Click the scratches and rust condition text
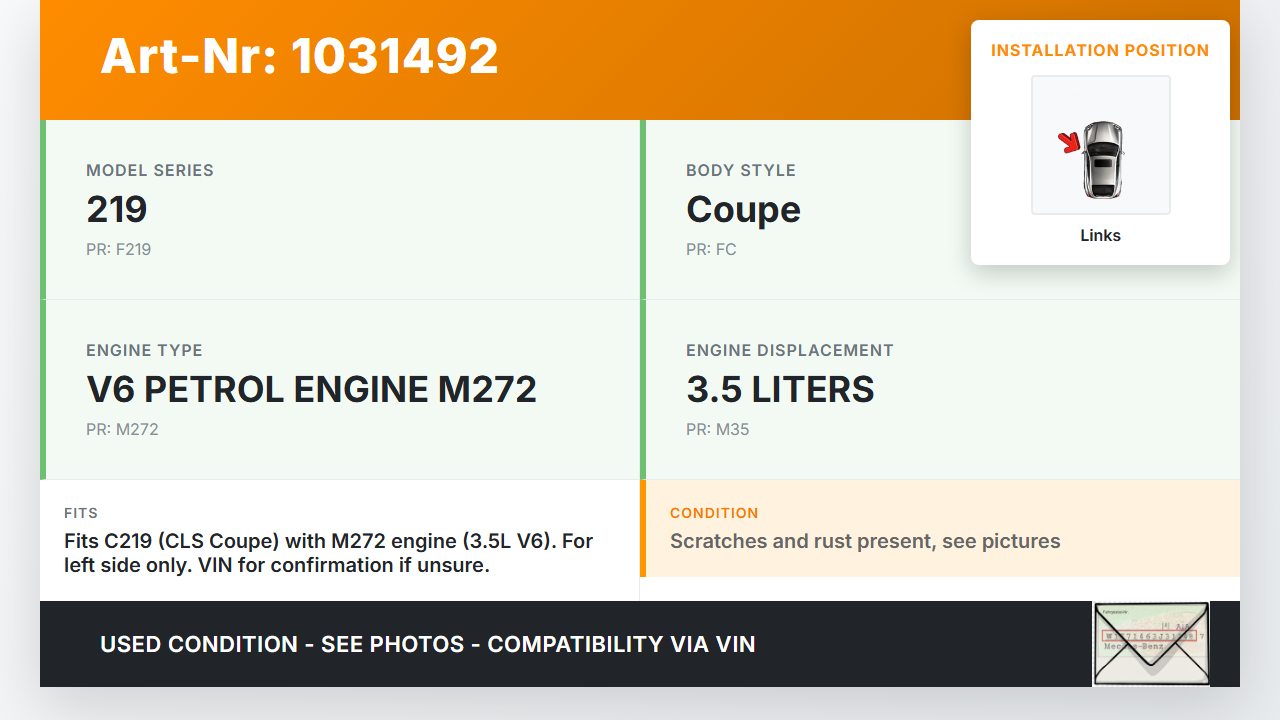 click(865, 541)
